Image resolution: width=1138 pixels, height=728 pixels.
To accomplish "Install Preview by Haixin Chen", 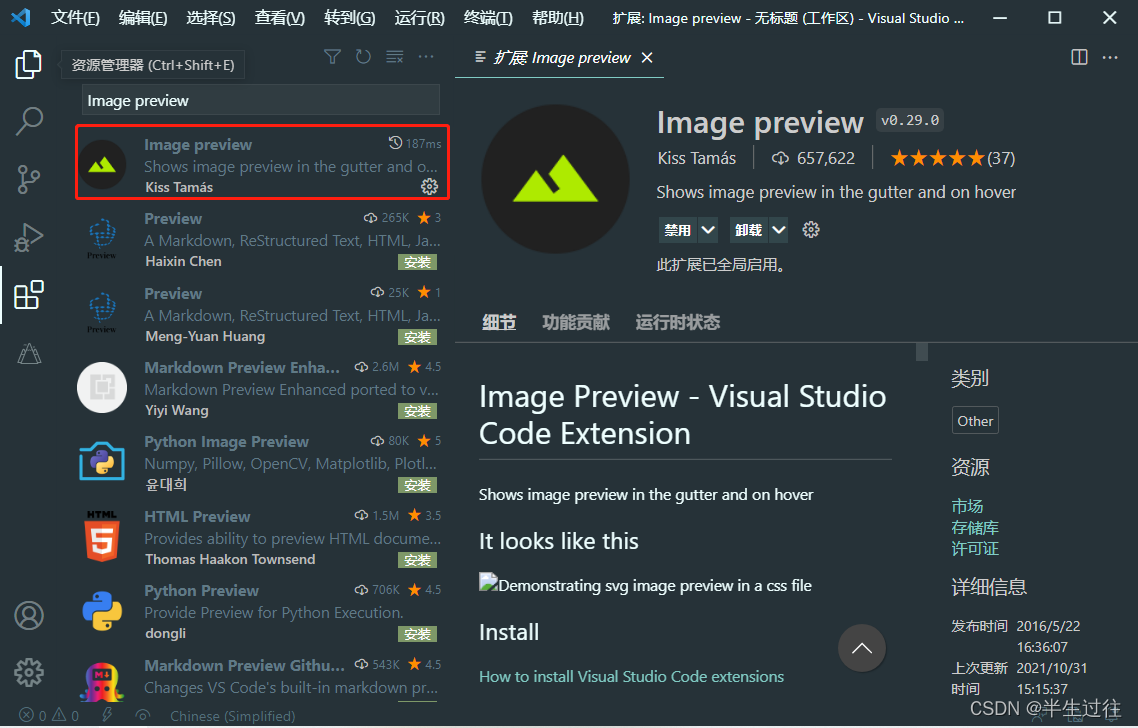I will (x=417, y=262).
